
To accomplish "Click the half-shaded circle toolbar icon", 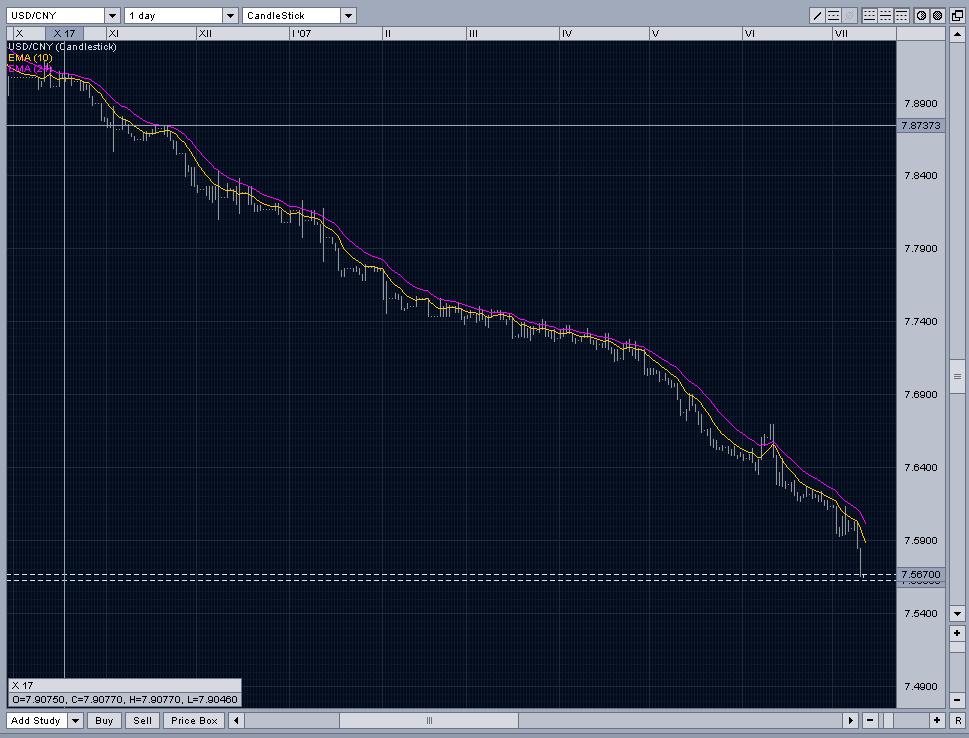I will point(921,15).
